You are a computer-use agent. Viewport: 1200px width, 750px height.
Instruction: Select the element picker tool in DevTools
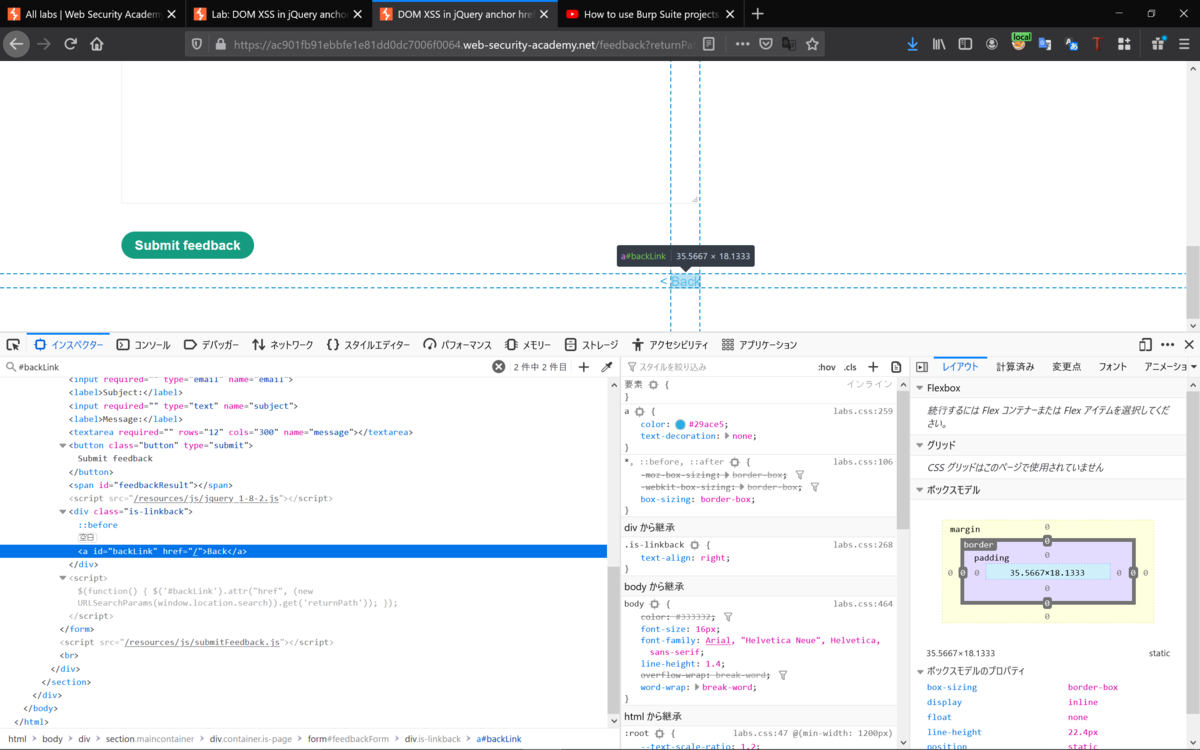[12, 344]
